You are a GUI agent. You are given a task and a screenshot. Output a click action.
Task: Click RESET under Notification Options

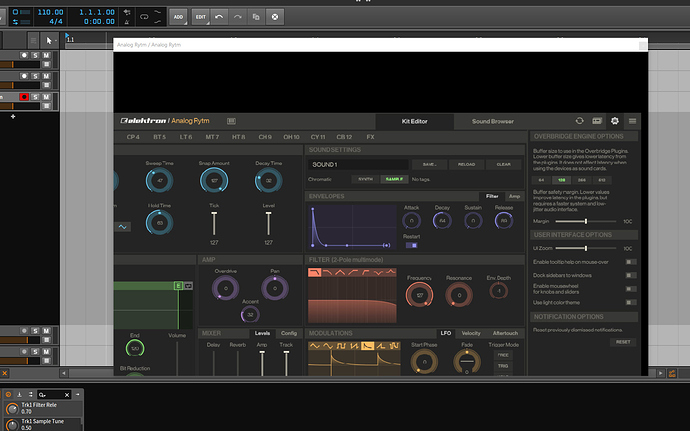623,342
